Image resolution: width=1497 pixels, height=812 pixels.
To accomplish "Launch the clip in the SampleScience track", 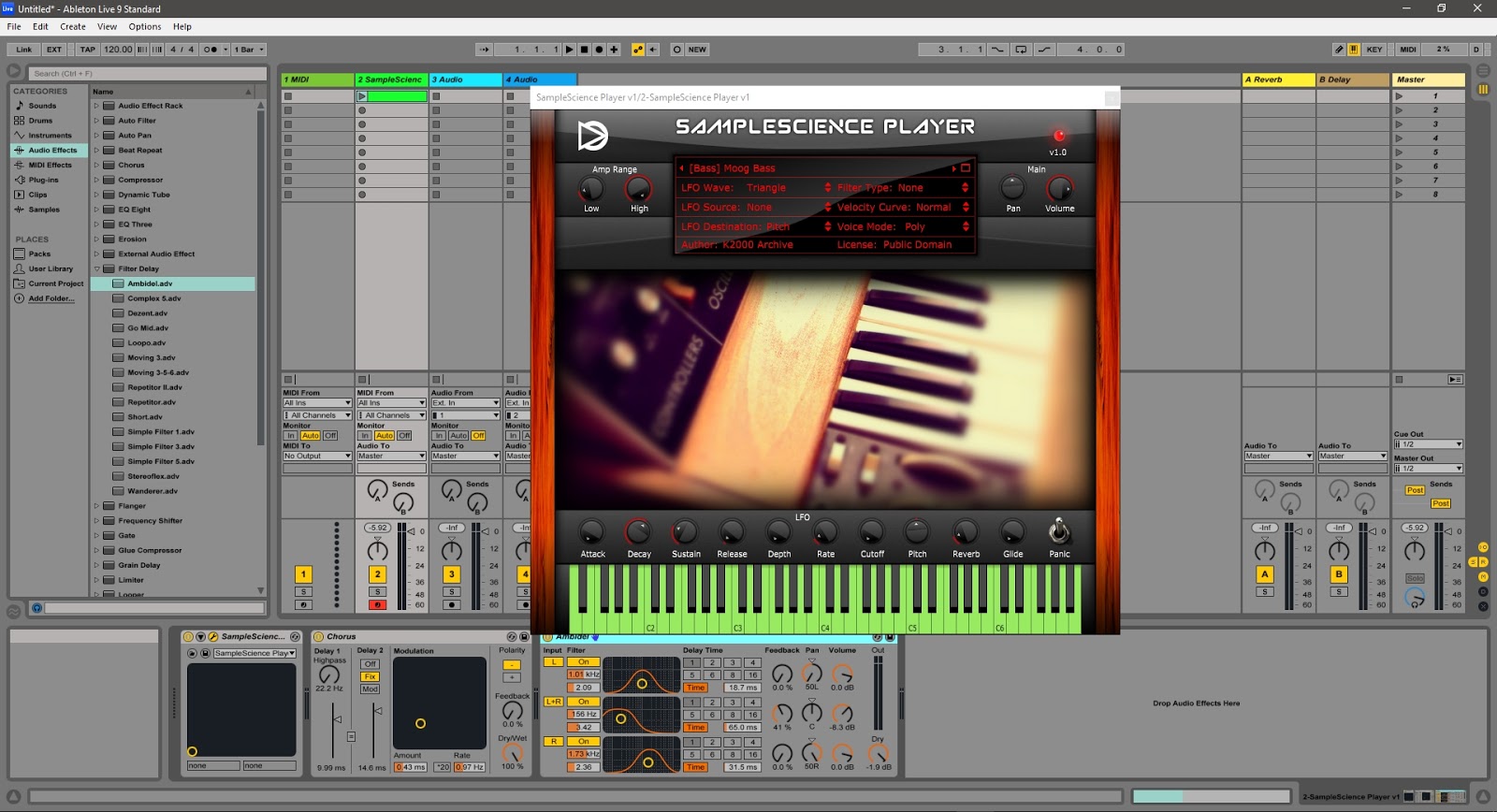I will [x=361, y=96].
